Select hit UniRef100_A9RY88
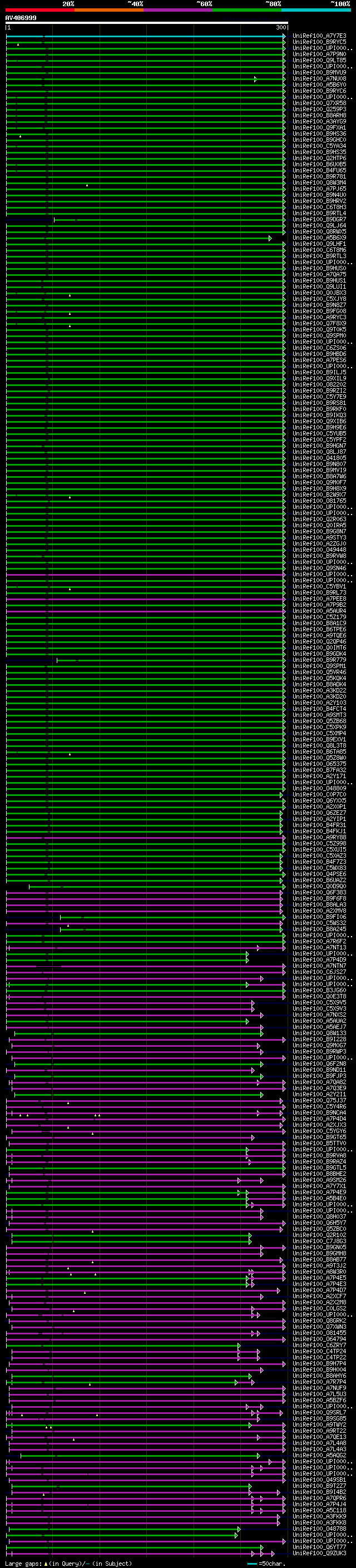The image size is (356, 1568). pos(319,838)
